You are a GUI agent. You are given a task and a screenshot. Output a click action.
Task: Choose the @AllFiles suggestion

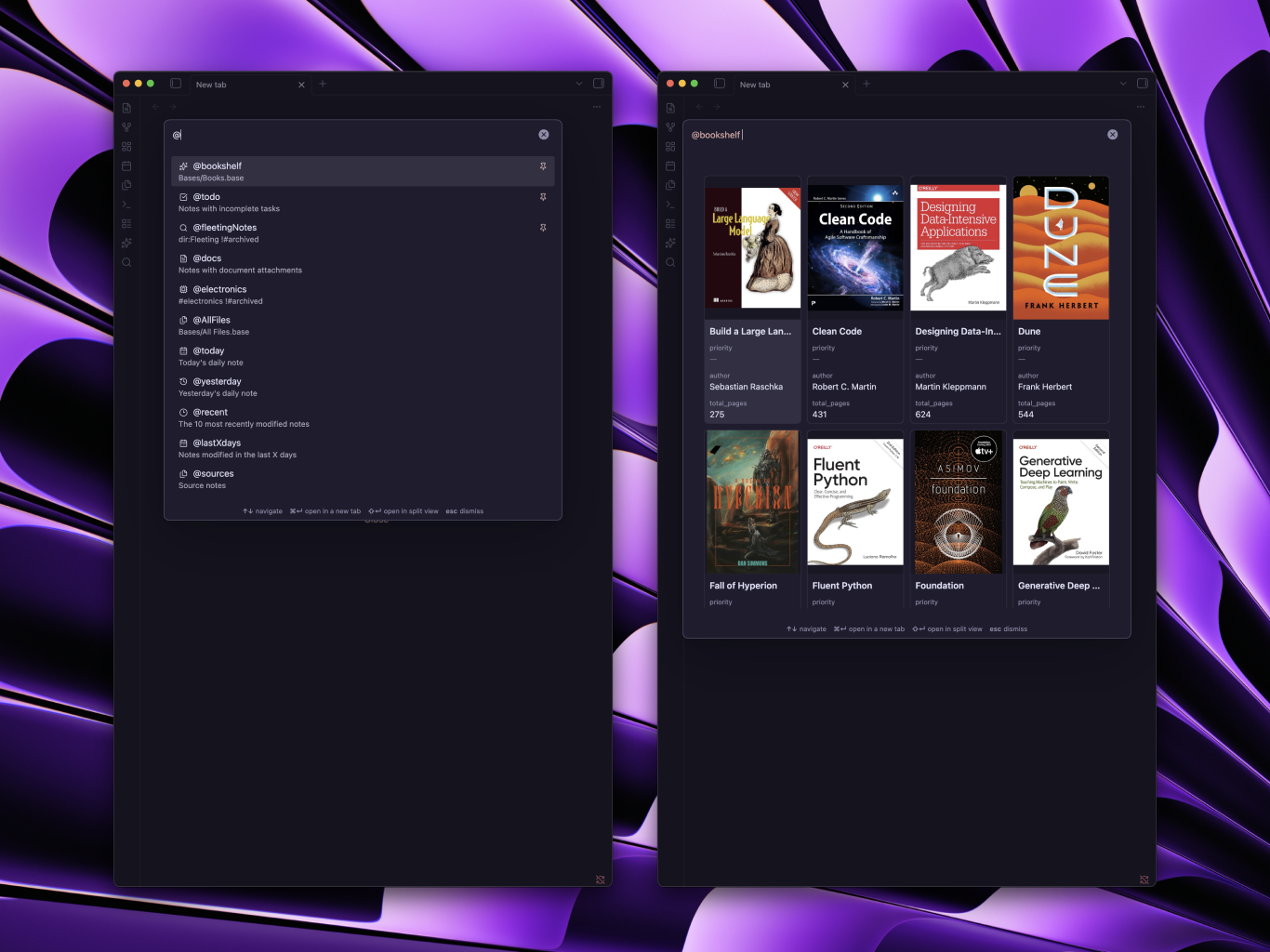click(x=363, y=325)
